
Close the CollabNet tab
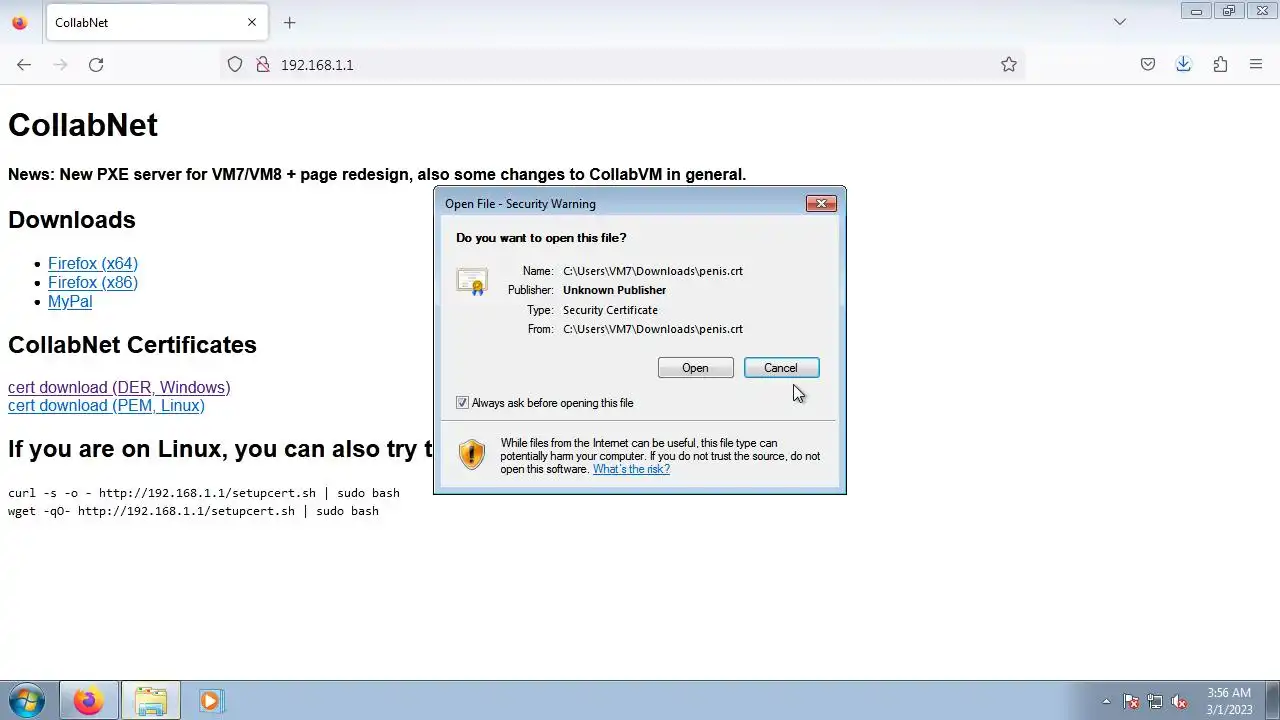click(252, 22)
